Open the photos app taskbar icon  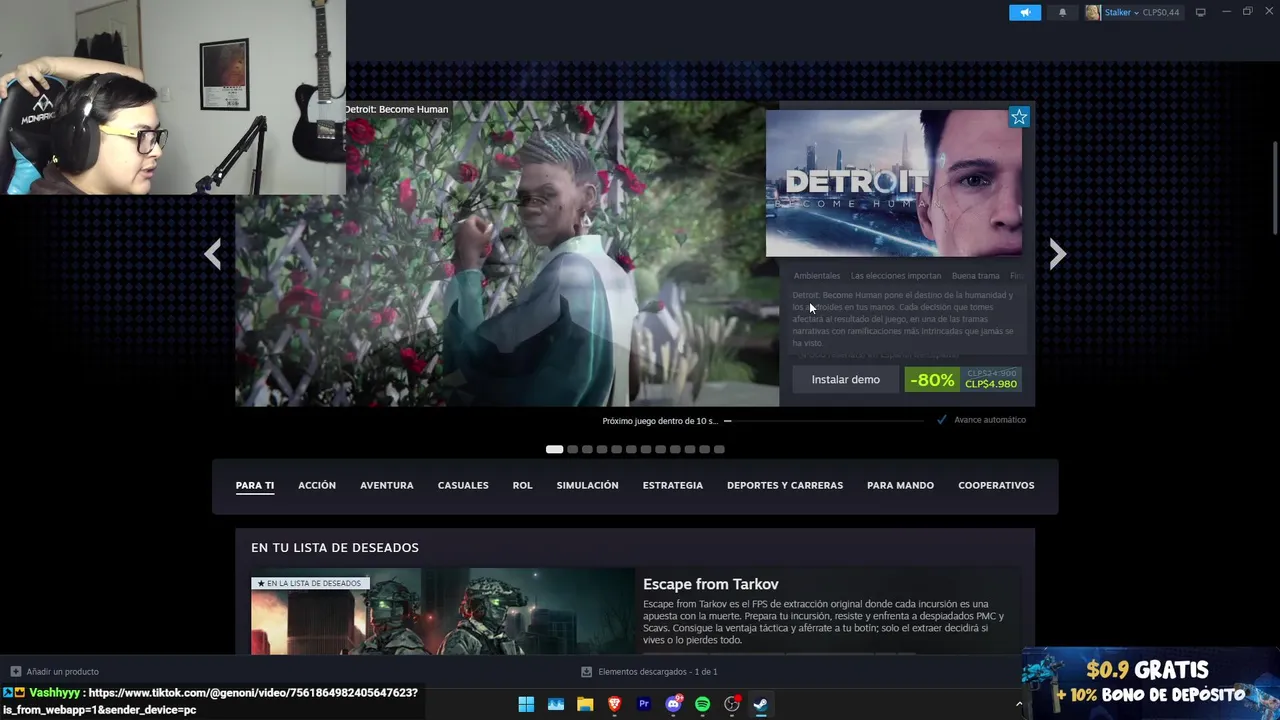pyautogui.click(x=556, y=704)
